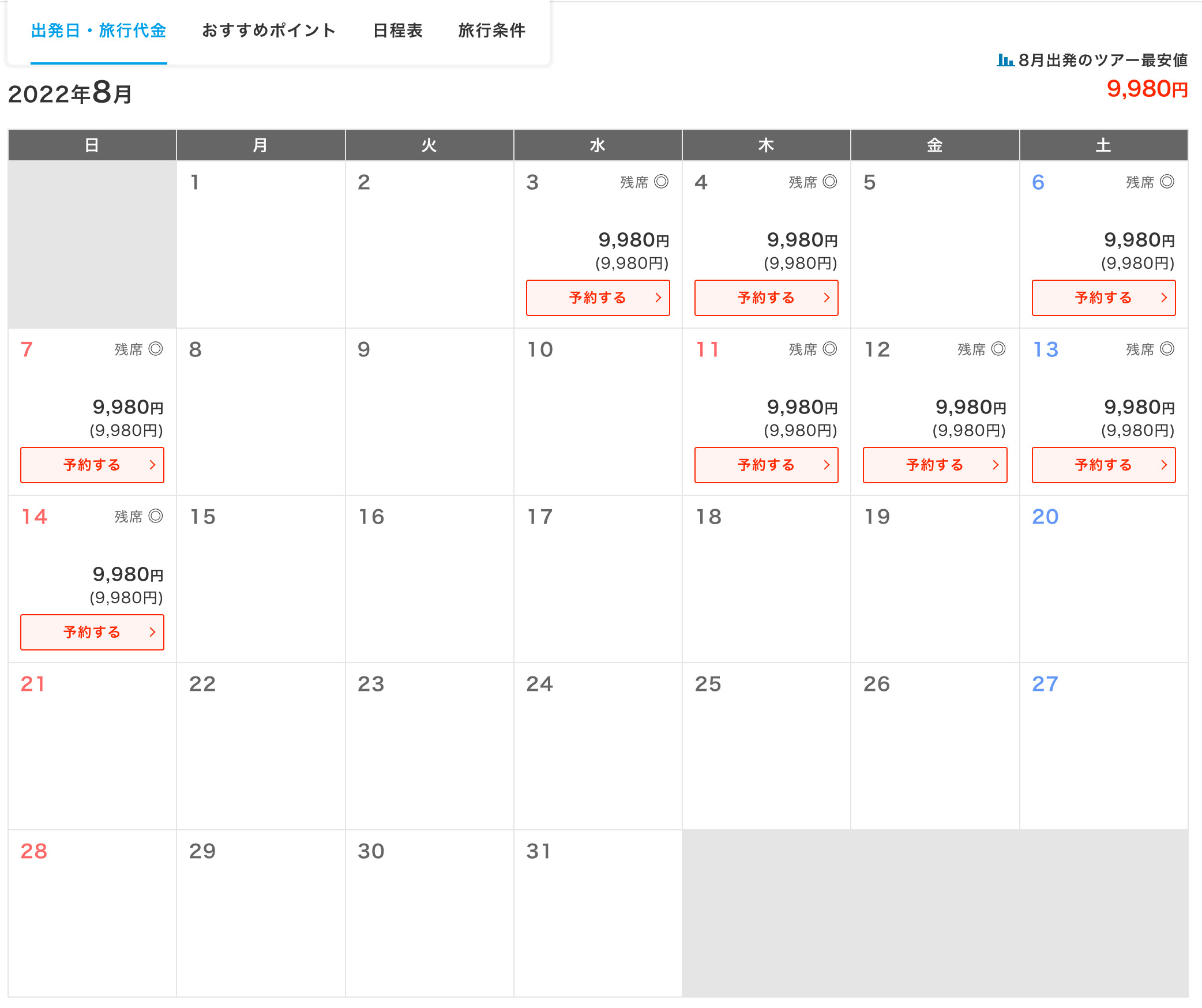This screenshot has height=1008, width=1202.
Task: Select the August 20 calendar cell
Action: click(1103, 579)
